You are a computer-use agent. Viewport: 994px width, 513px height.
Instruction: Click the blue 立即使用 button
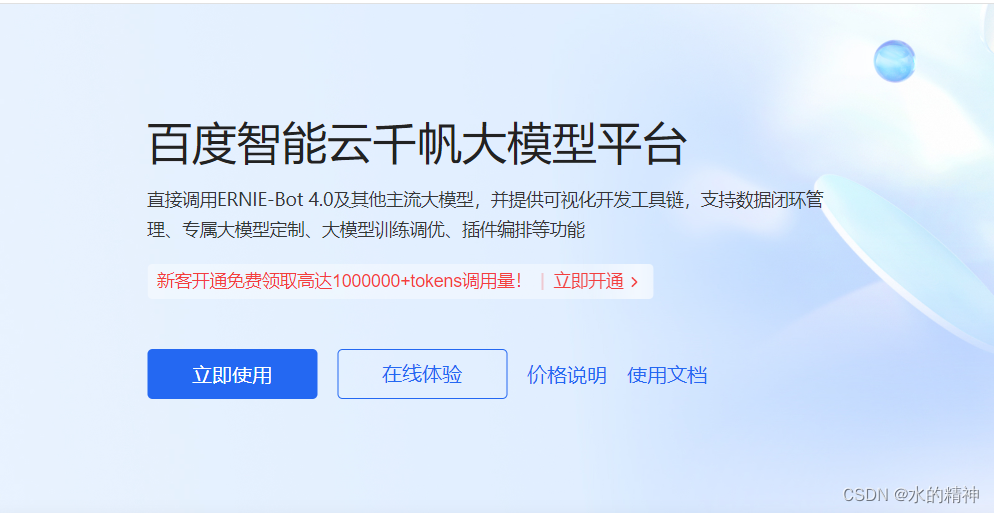pos(232,374)
